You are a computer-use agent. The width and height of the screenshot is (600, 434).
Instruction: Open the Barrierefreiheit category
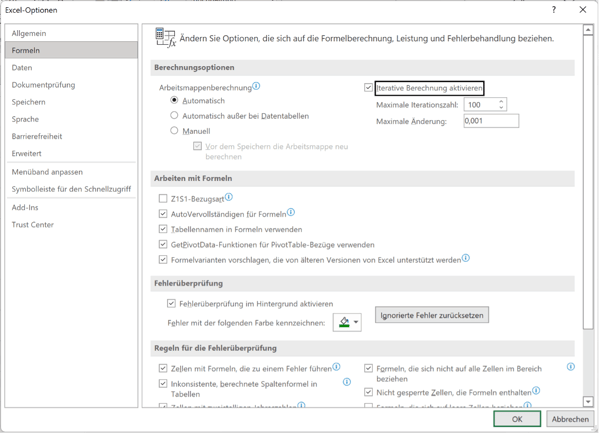pyautogui.click(x=72, y=136)
